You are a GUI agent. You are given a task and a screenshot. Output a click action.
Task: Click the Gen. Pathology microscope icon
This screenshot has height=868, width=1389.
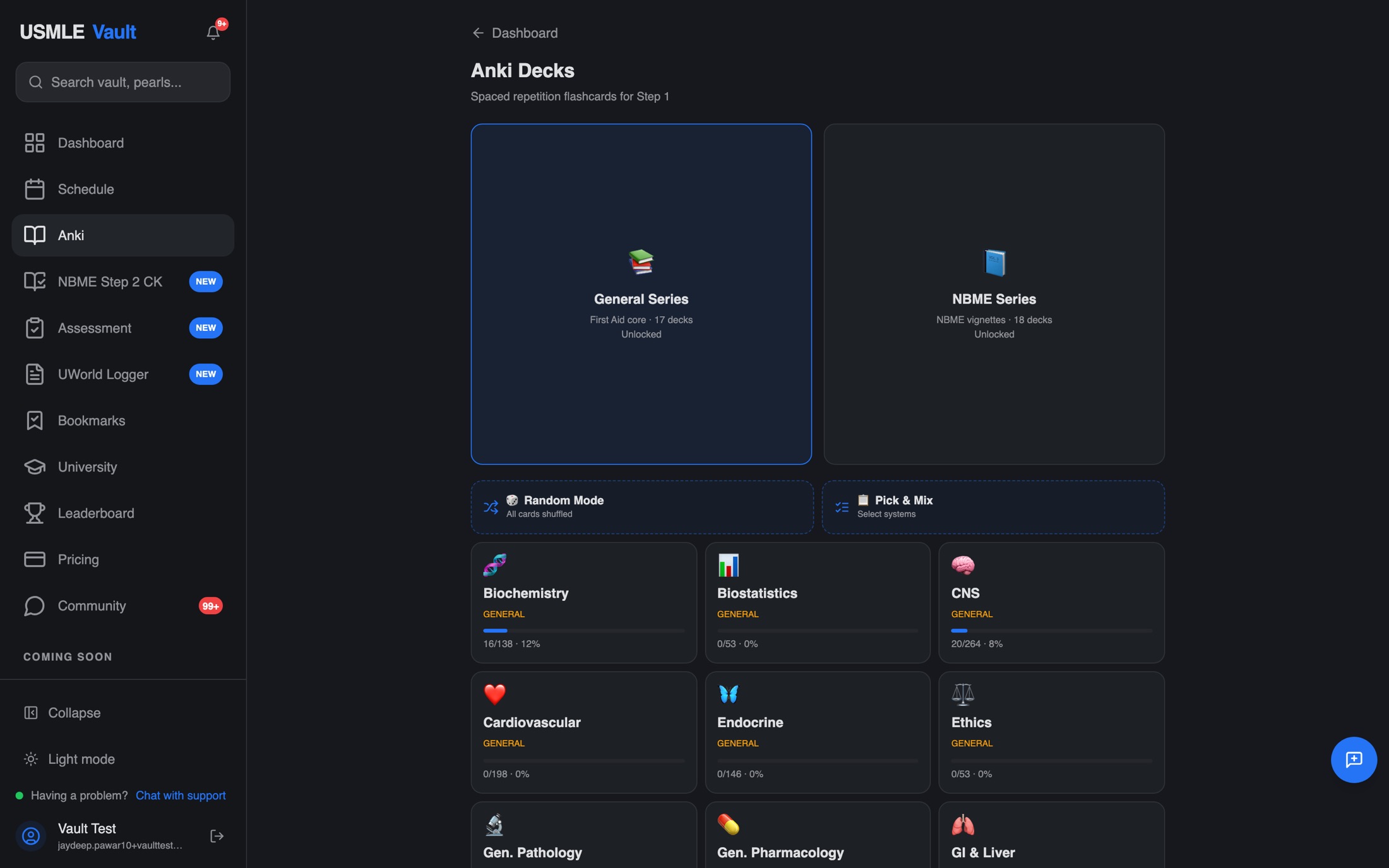pyautogui.click(x=495, y=824)
